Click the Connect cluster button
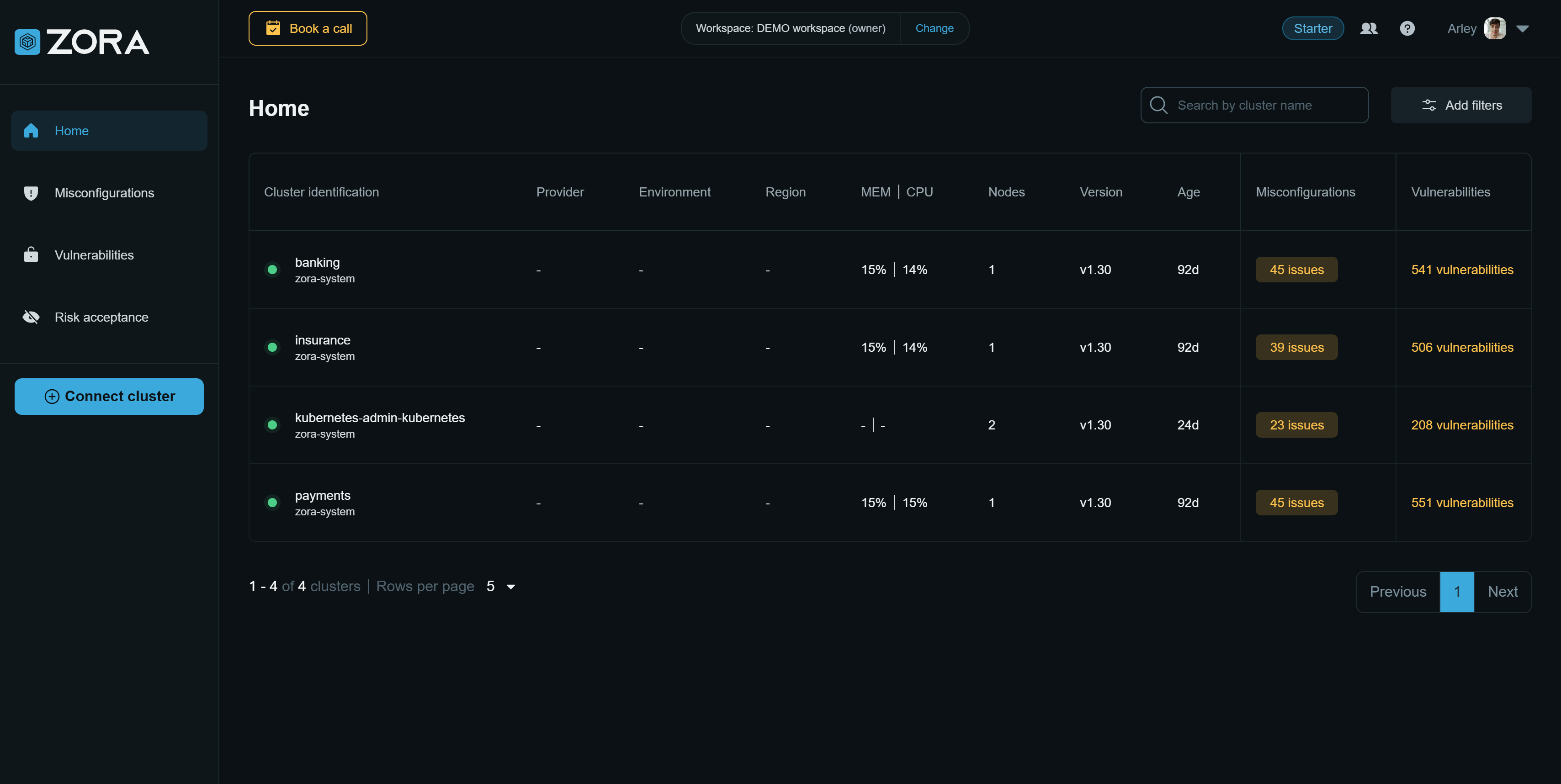 pos(109,396)
